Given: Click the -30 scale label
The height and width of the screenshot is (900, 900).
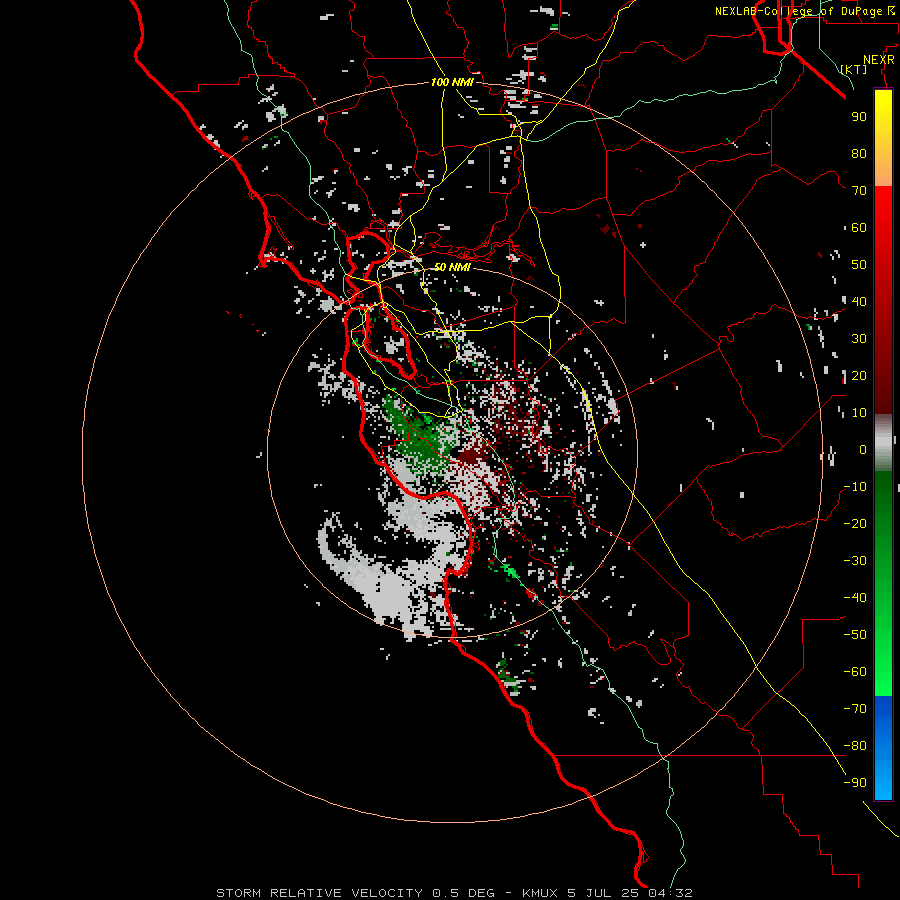Looking at the screenshot, I should pos(855,561).
